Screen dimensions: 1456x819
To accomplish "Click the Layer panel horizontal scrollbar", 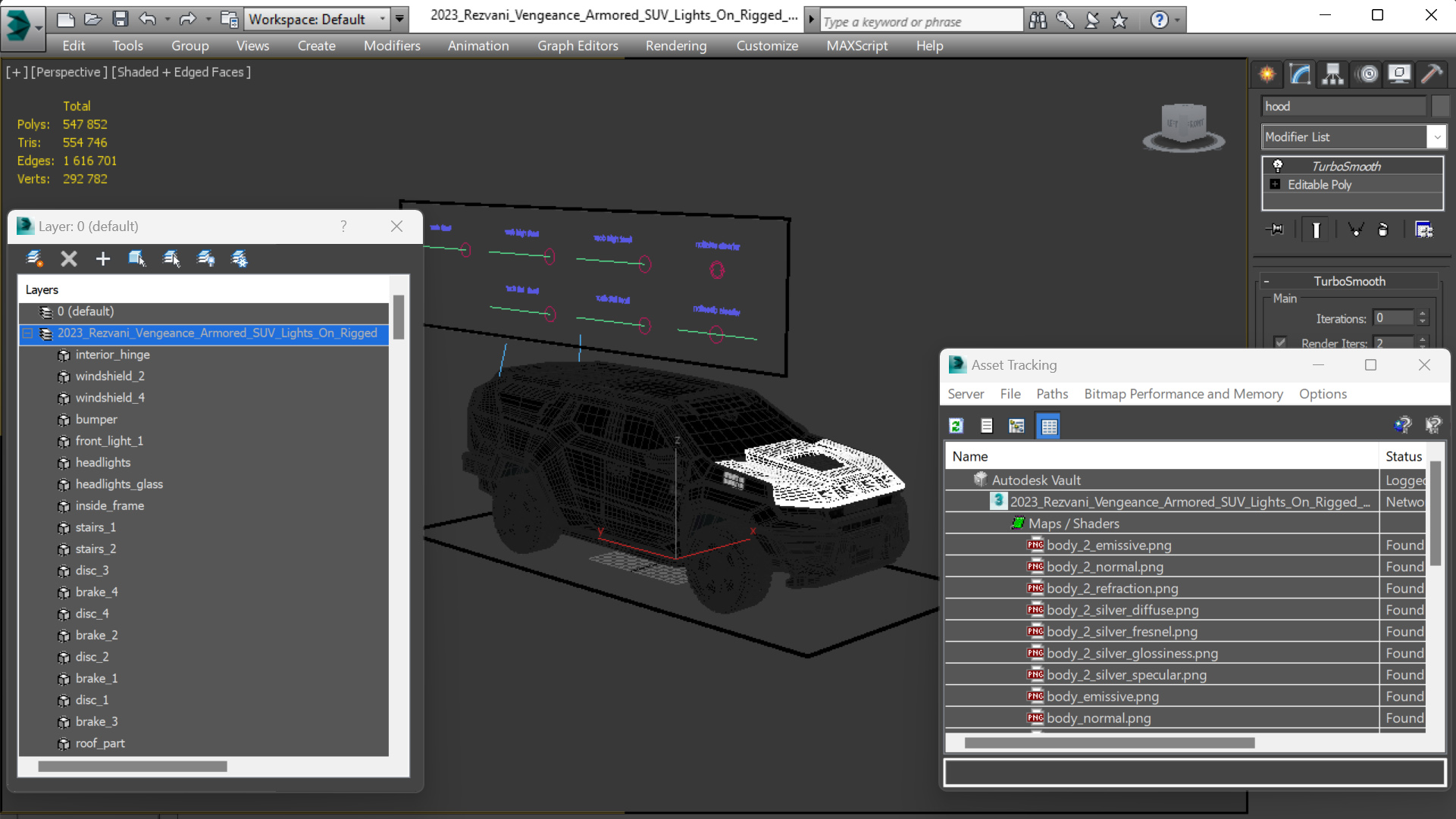I will (x=133, y=767).
